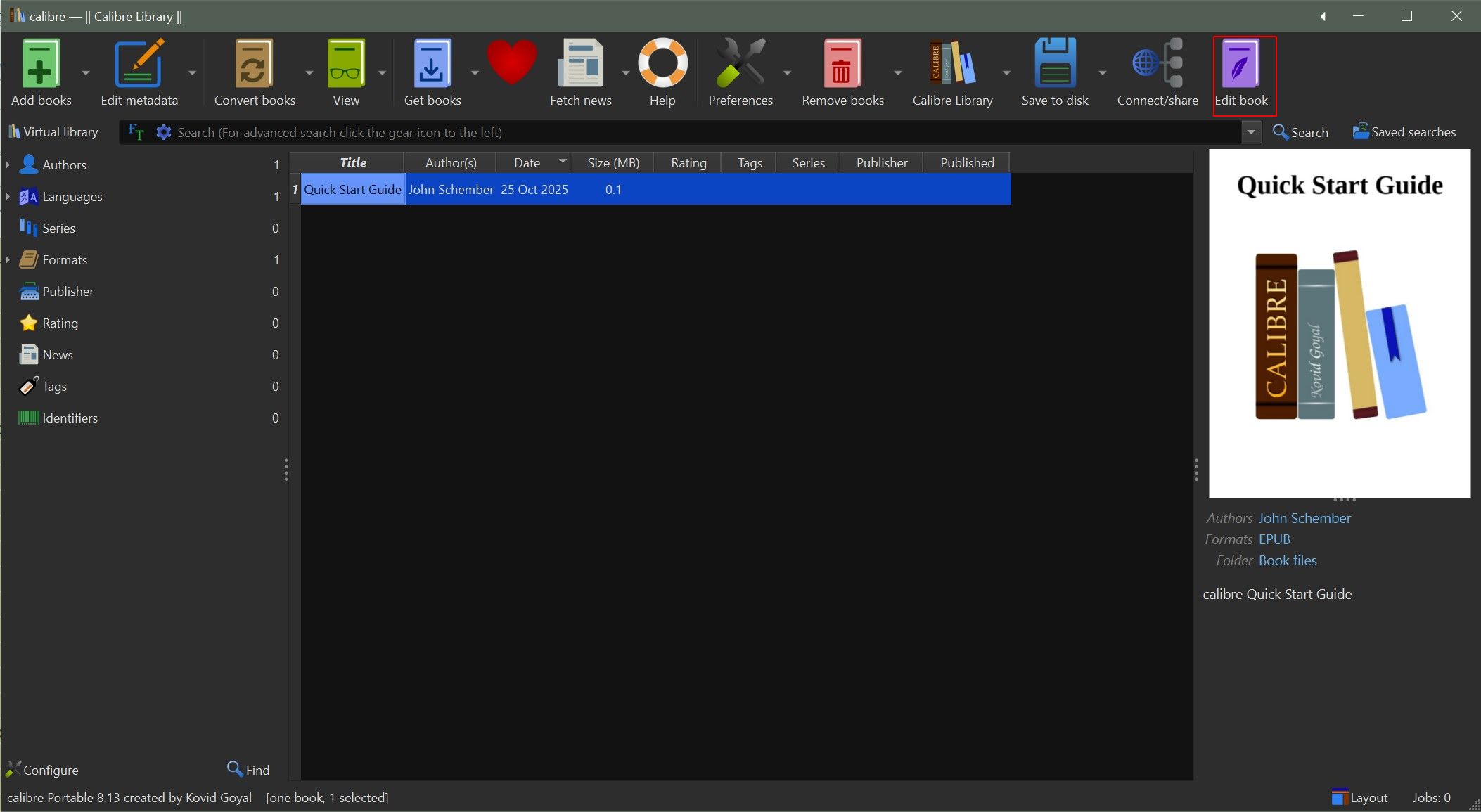
Task: Expand the Formats tree category
Action: click(x=8, y=259)
